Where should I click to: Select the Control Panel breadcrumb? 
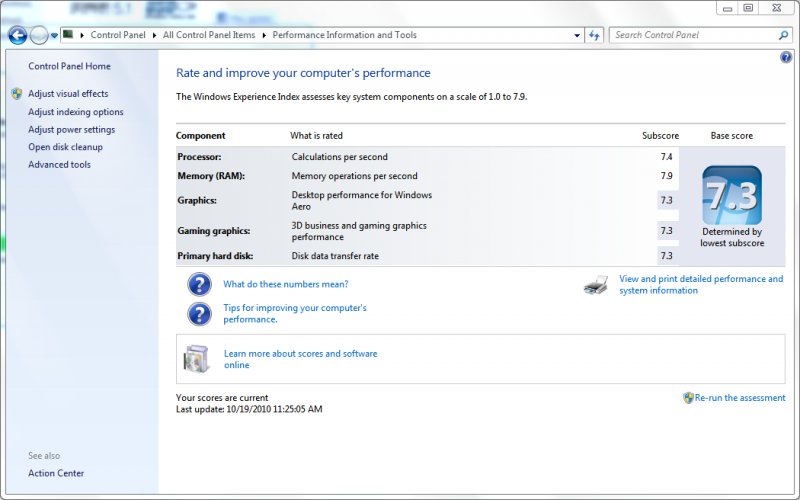(118, 35)
